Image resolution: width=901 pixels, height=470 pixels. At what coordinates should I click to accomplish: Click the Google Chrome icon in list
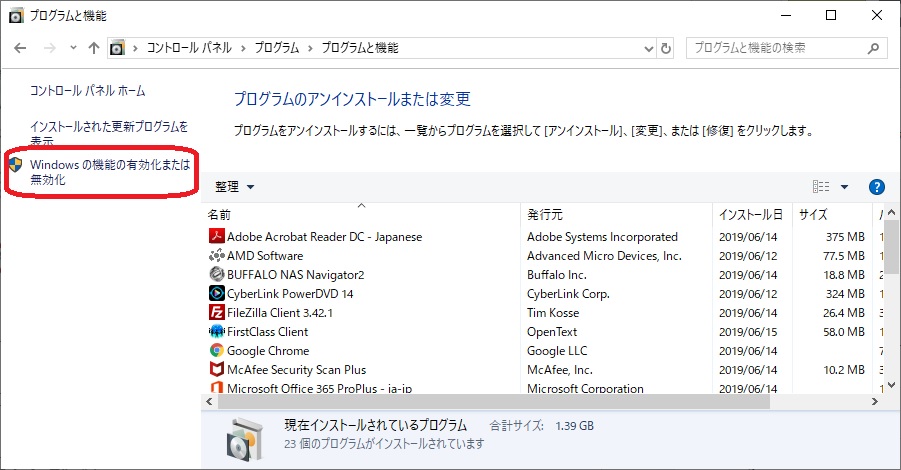pos(217,350)
